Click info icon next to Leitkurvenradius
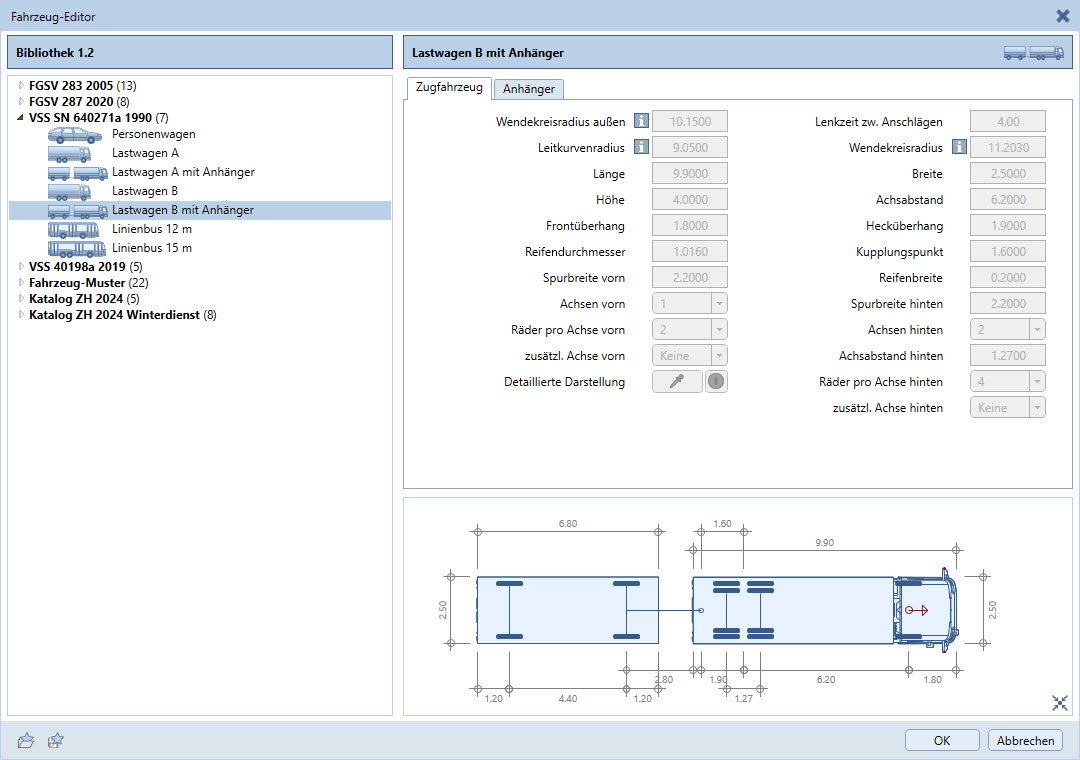The height and width of the screenshot is (760, 1080). click(642, 148)
